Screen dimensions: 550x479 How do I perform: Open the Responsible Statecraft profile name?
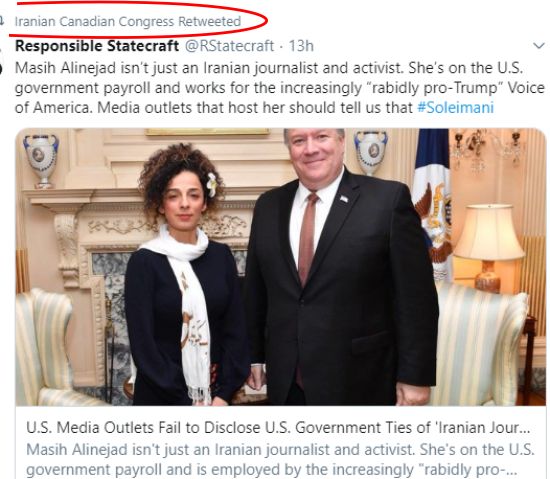97,46
